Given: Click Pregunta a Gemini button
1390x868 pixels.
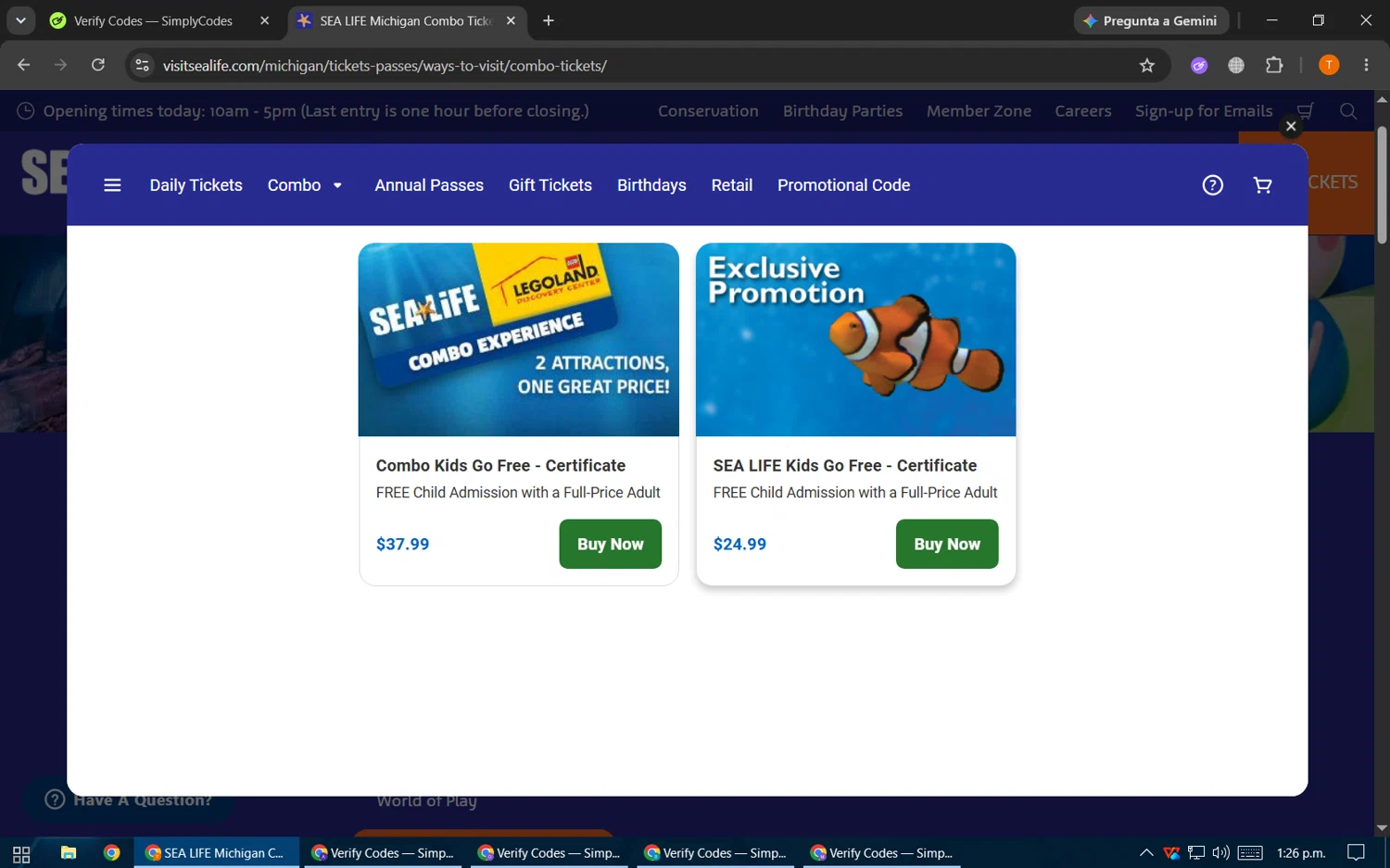Looking at the screenshot, I should coord(1151,20).
